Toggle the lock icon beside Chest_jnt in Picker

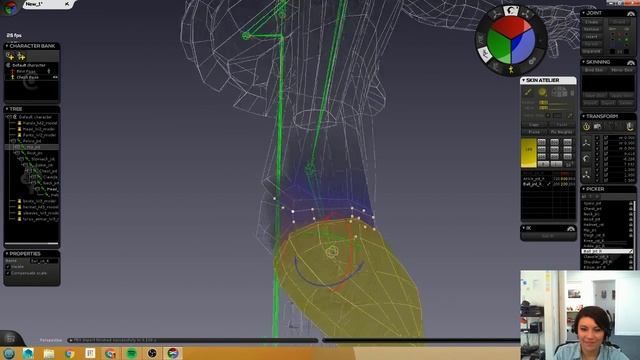point(631,209)
